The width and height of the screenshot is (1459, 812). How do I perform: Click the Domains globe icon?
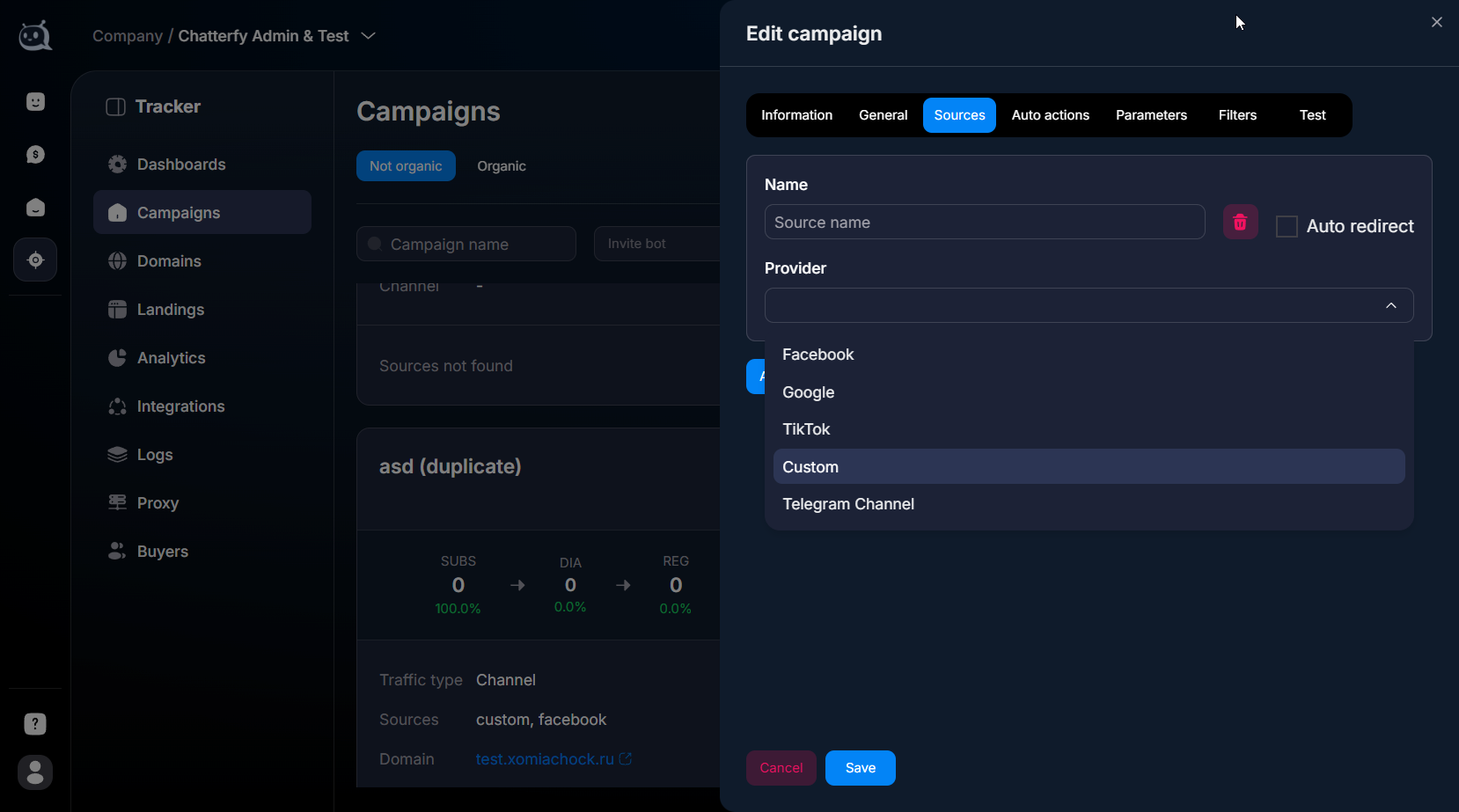(x=117, y=261)
